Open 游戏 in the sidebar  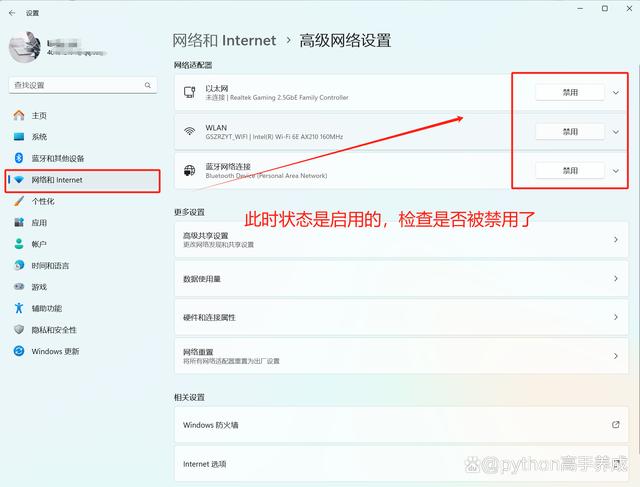pos(83,287)
